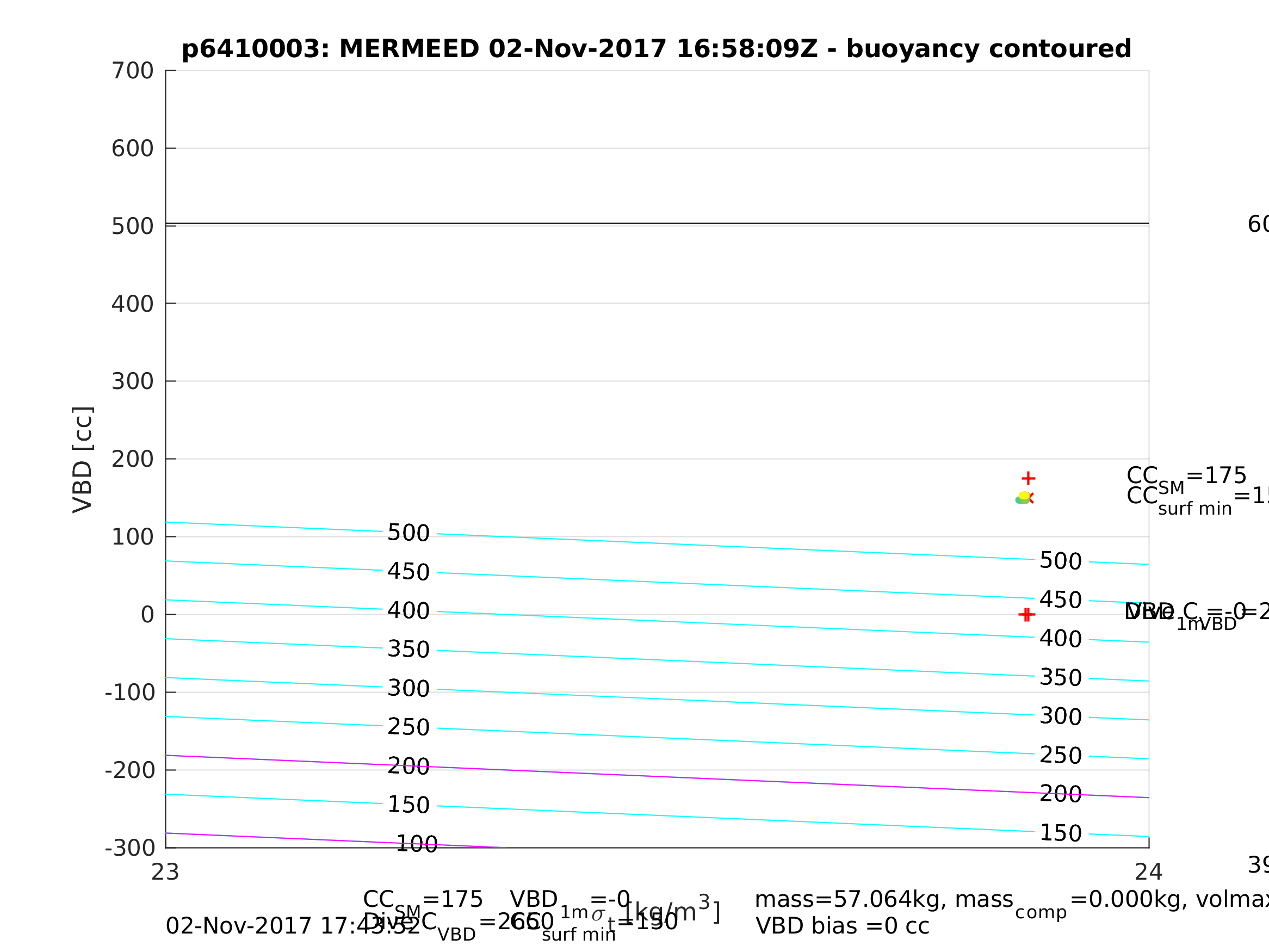The image size is (1269, 952).
Task: Click the y-axis tick label '-100'
Action: click(x=129, y=693)
